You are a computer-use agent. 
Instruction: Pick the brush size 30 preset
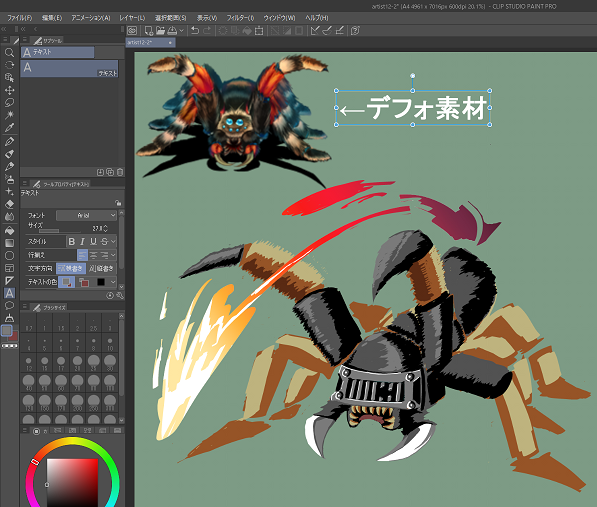pyautogui.click(x=110, y=362)
